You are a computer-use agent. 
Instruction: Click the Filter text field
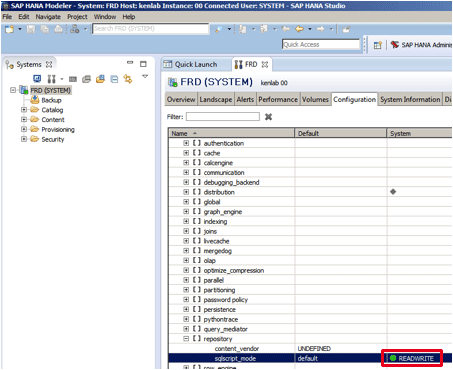223,117
